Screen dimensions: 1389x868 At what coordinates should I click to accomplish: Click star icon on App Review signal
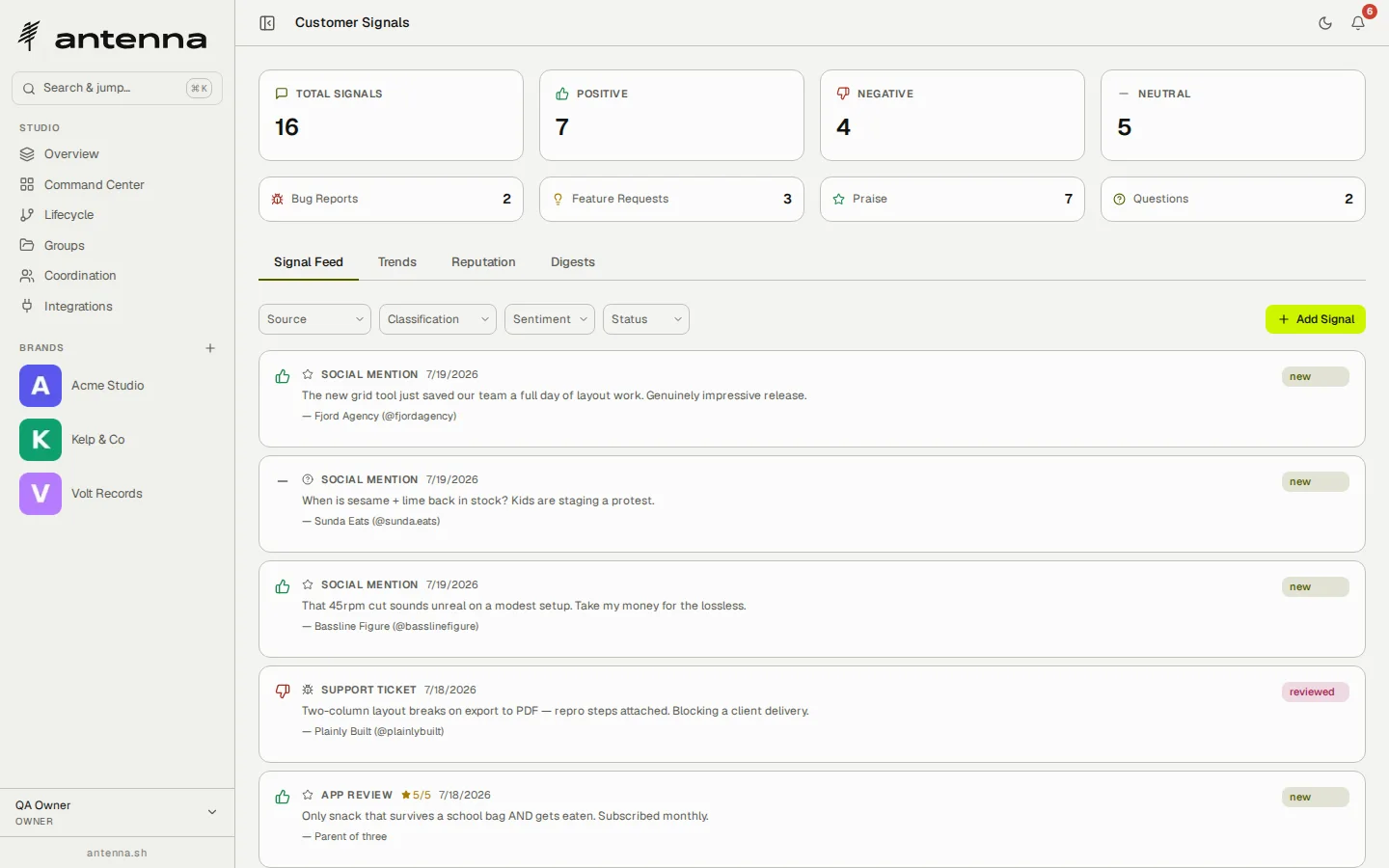coord(308,795)
